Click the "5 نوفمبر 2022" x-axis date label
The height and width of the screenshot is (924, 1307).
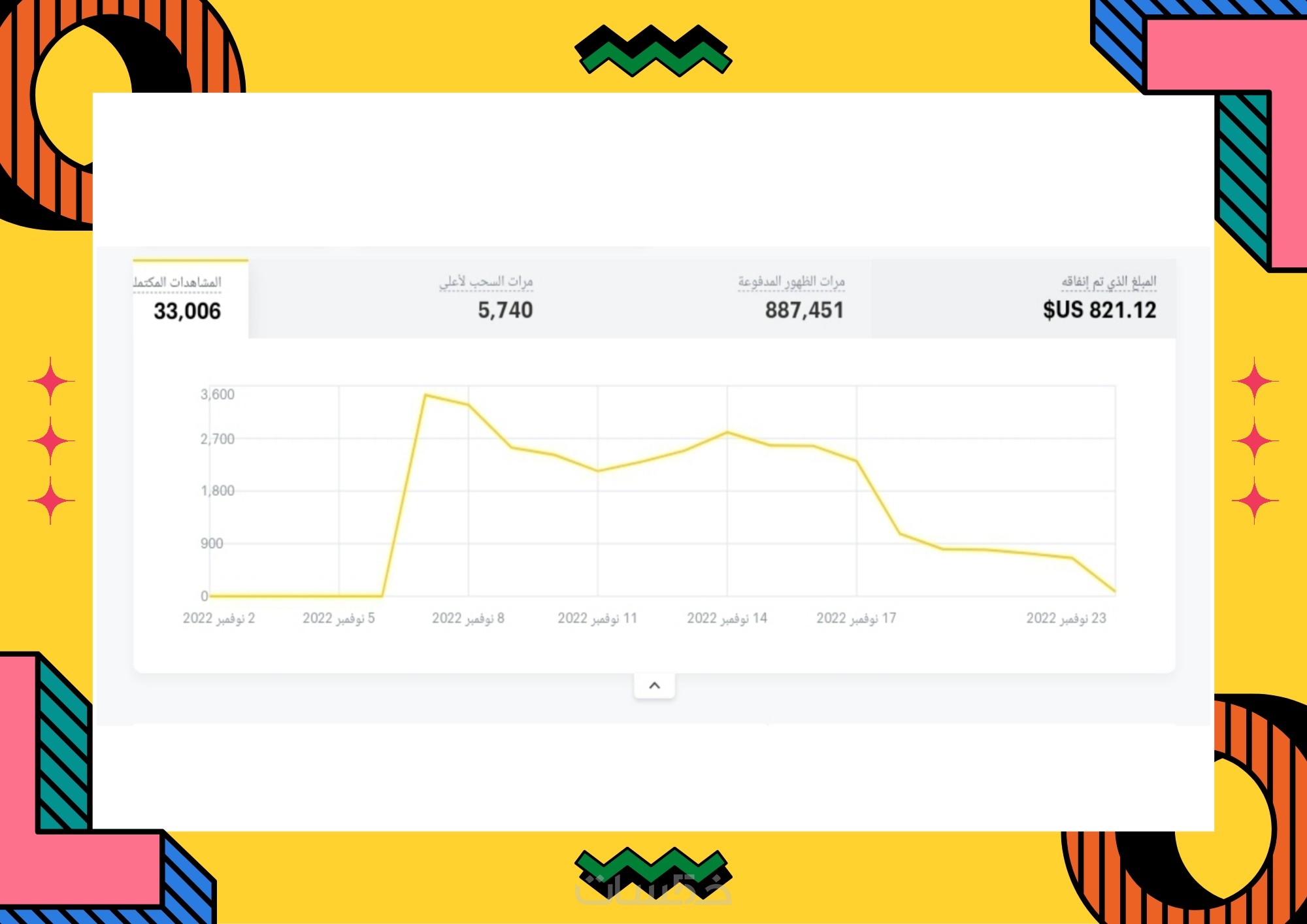(x=339, y=618)
